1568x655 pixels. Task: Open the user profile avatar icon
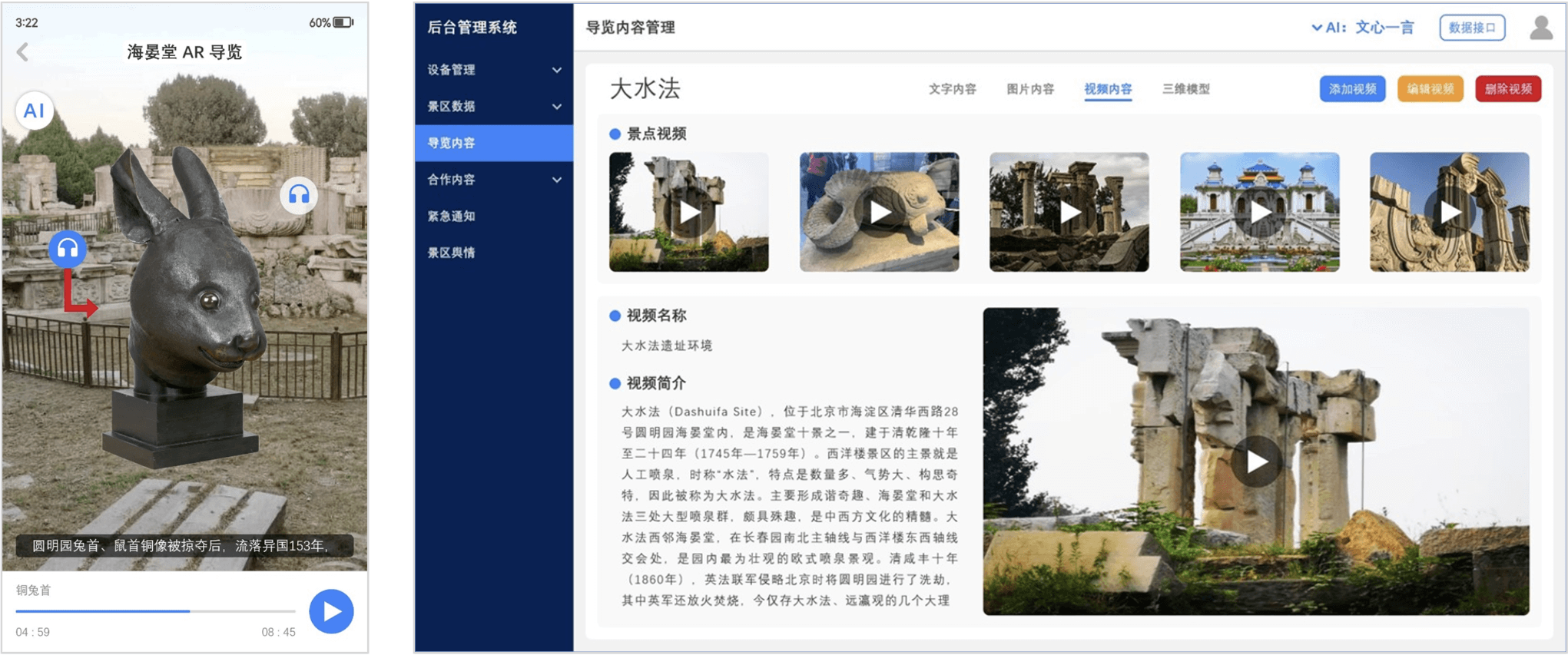[1540, 28]
